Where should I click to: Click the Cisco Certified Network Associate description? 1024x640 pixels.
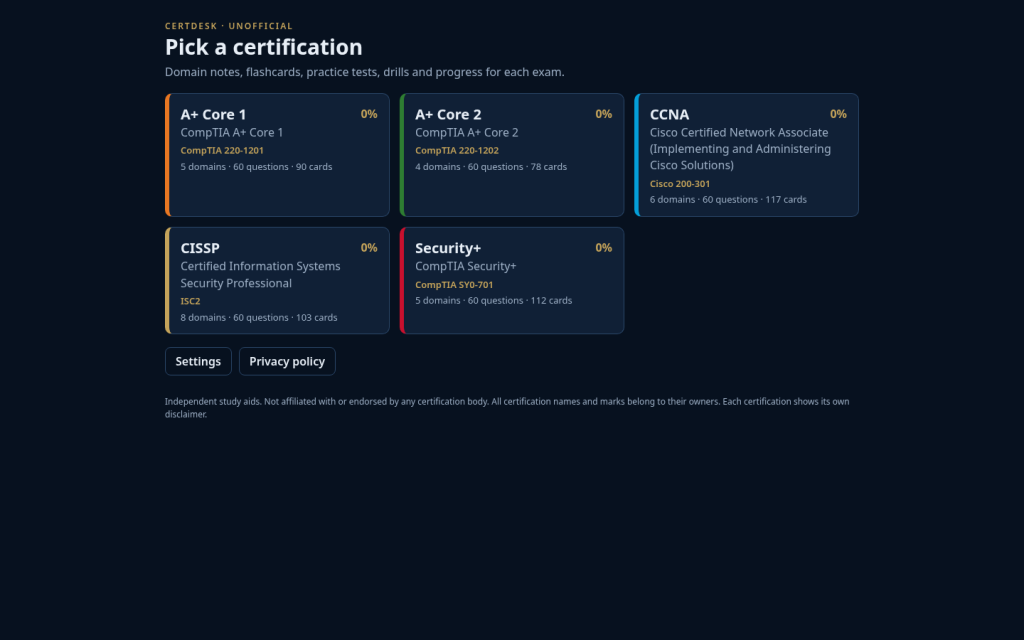(741, 149)
